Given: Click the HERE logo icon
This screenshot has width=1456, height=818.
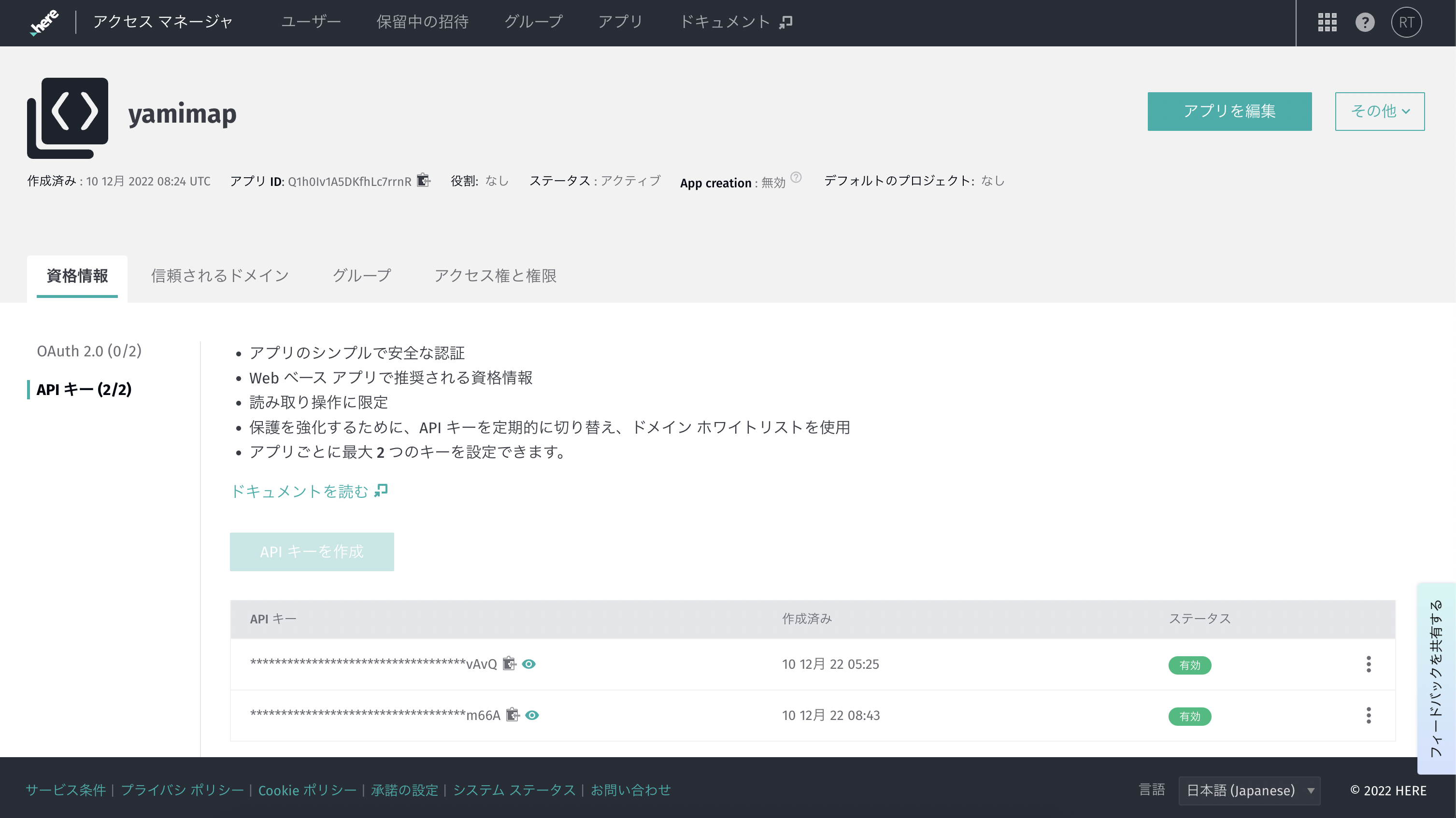Looking at the screenshot, I should click(x=44, y=22).
